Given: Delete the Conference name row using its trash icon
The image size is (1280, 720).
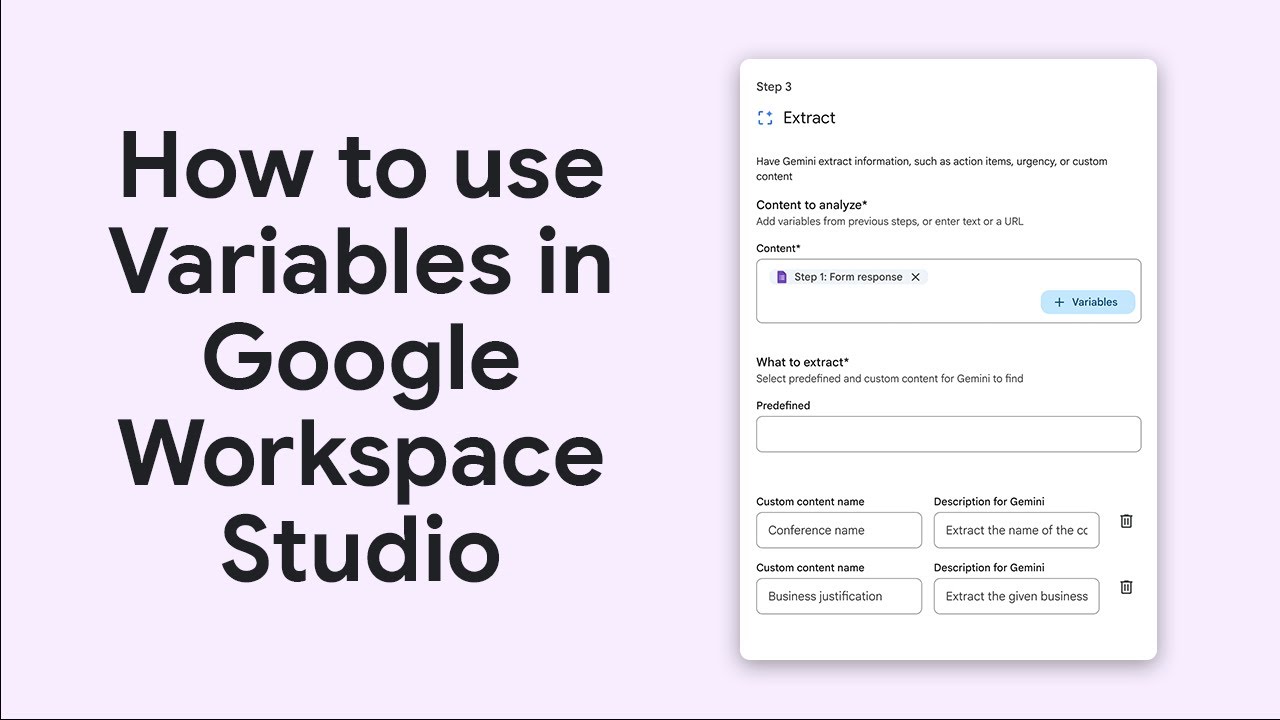Looking at the screenshot, I should (x=1126, y=521).
